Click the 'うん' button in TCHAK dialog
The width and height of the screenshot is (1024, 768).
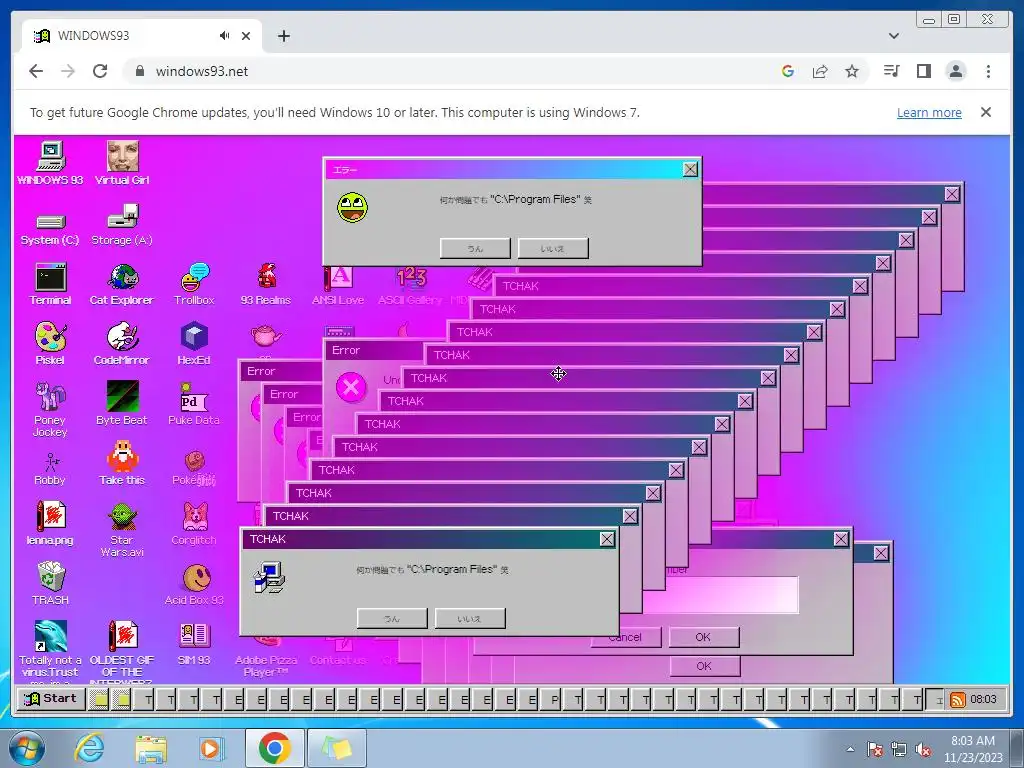click(392, 618)
